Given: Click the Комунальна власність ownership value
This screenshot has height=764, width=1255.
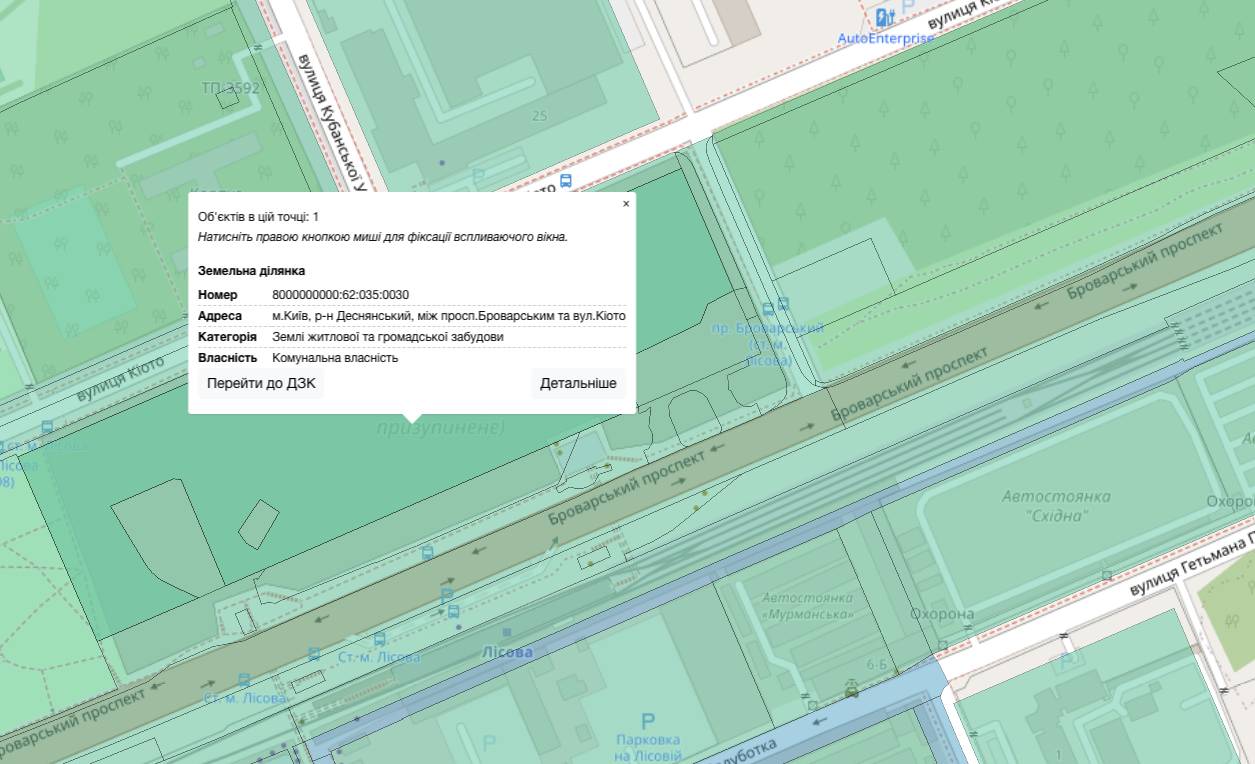Looking at the screenshot, I should 335,358.
